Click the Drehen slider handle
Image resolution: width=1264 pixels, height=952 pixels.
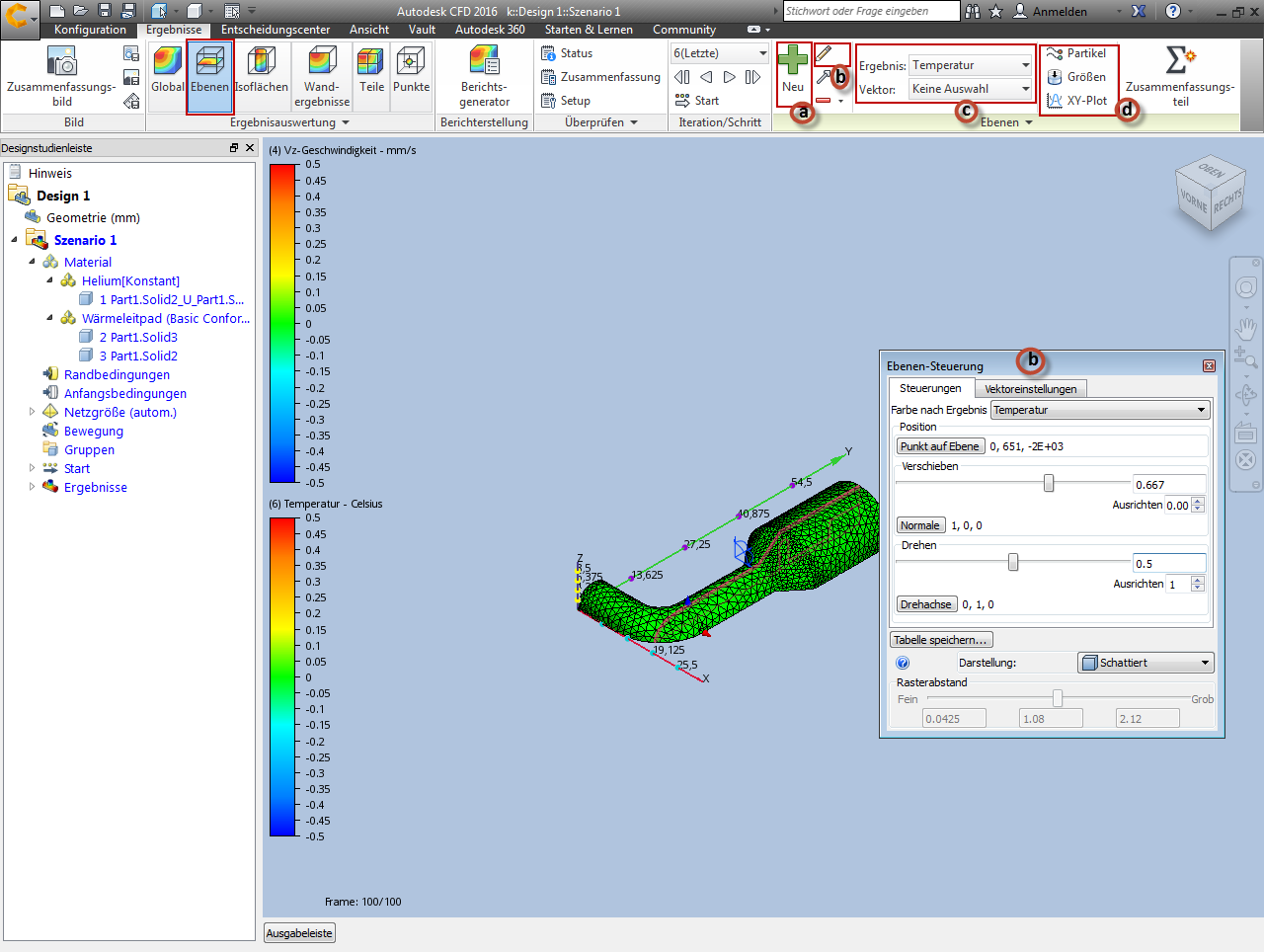[1013, 562]
